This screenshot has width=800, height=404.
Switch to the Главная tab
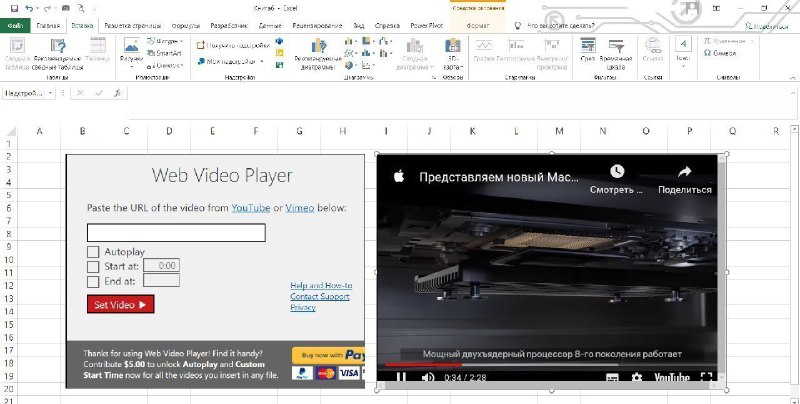pos(48,26)
